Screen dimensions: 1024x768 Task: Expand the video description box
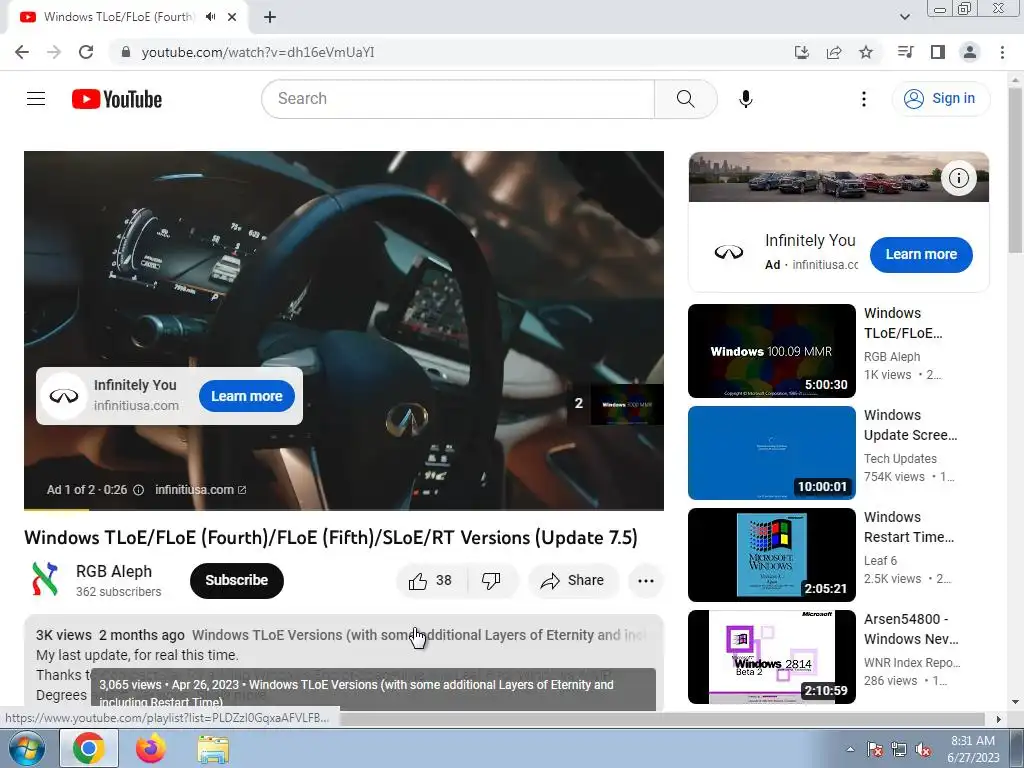[344, 661]
